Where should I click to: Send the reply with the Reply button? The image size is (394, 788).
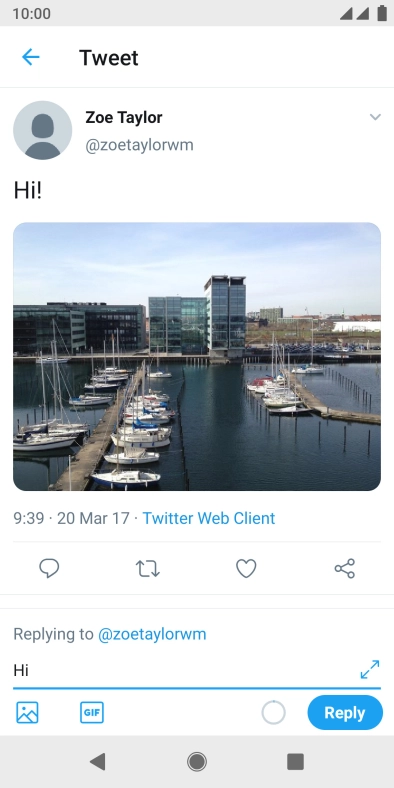tap(345, 713)
